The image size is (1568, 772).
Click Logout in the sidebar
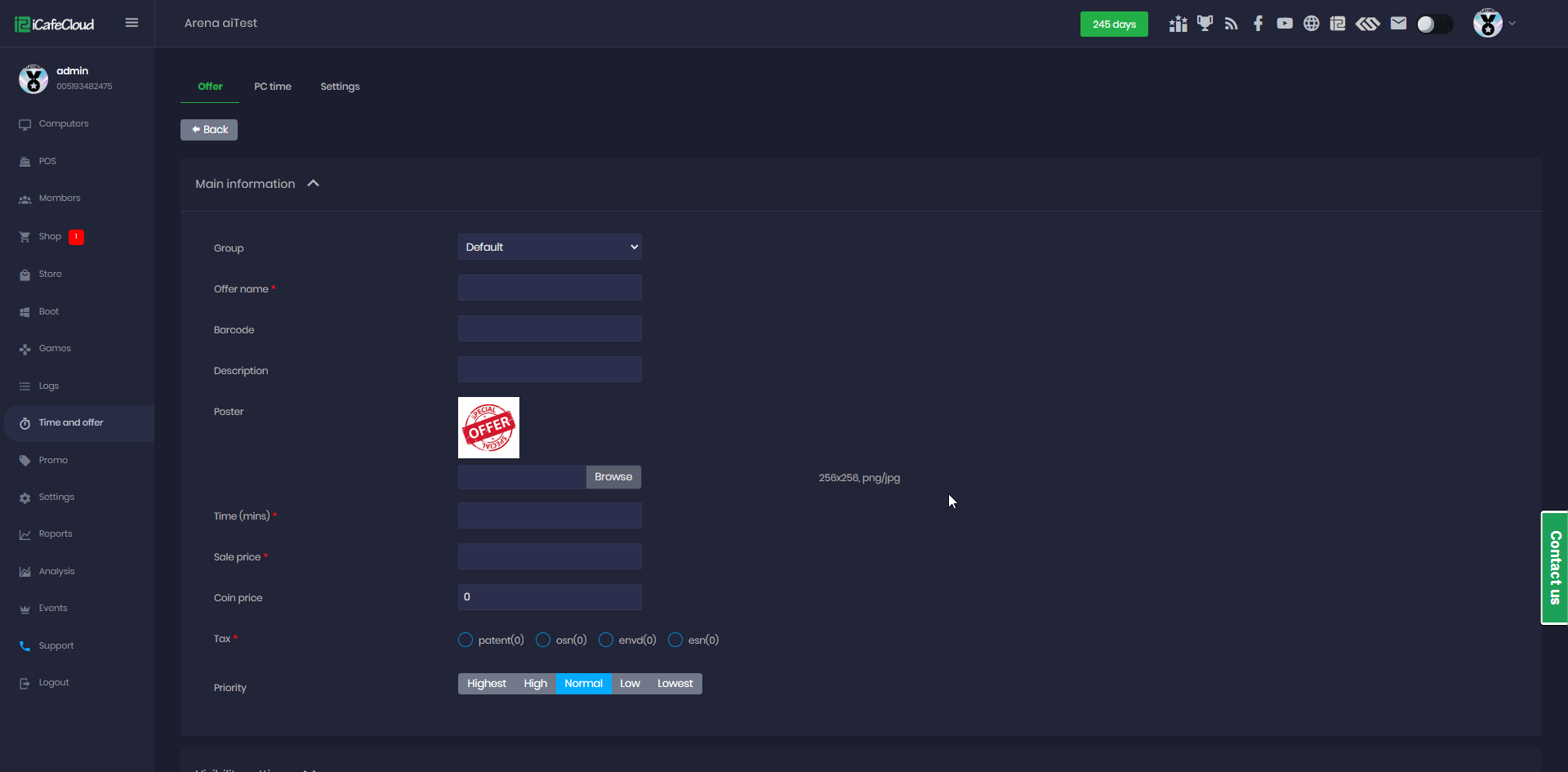coord(77,683)
